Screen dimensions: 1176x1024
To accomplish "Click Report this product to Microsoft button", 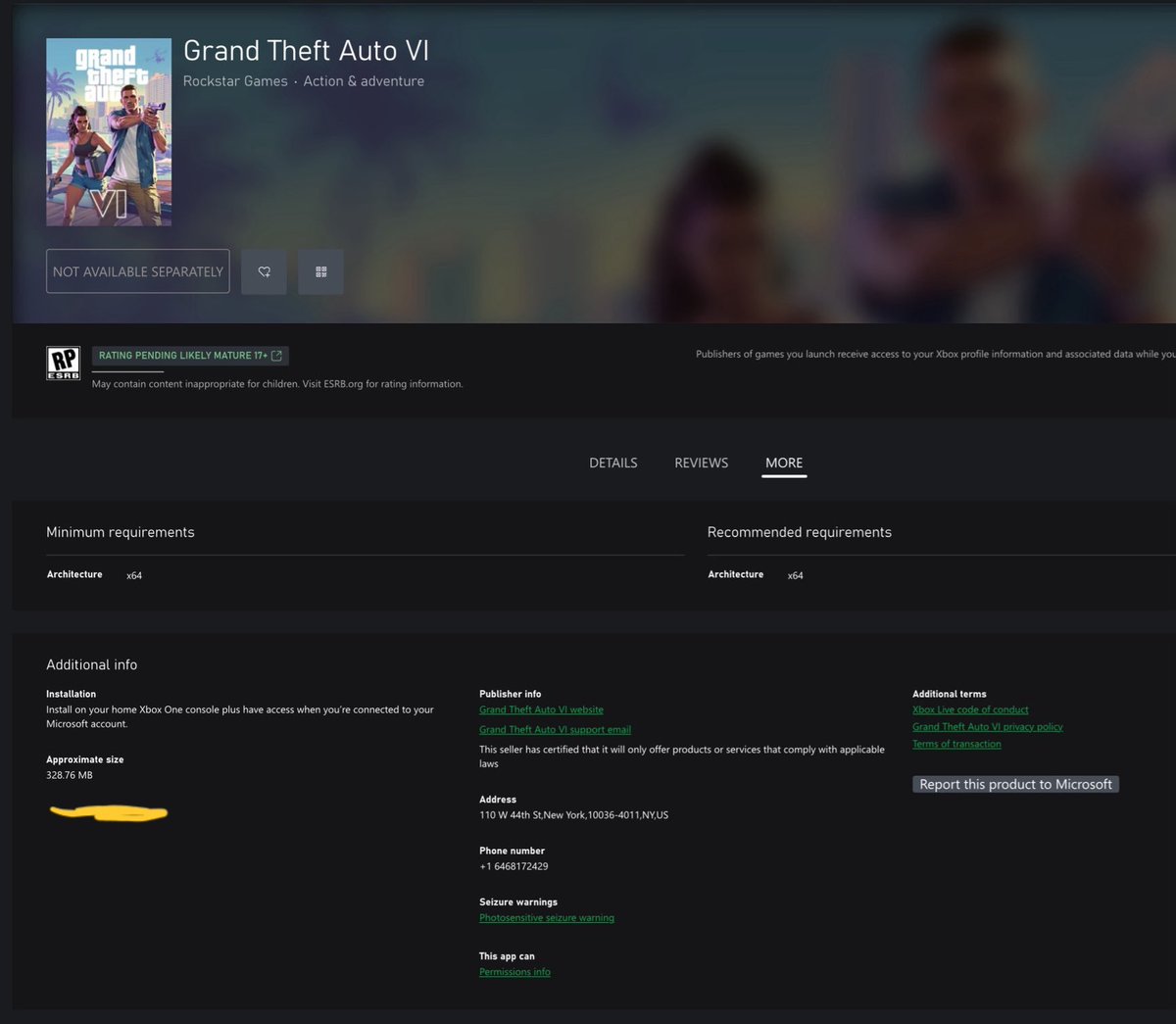I will tap(1015, 784).
